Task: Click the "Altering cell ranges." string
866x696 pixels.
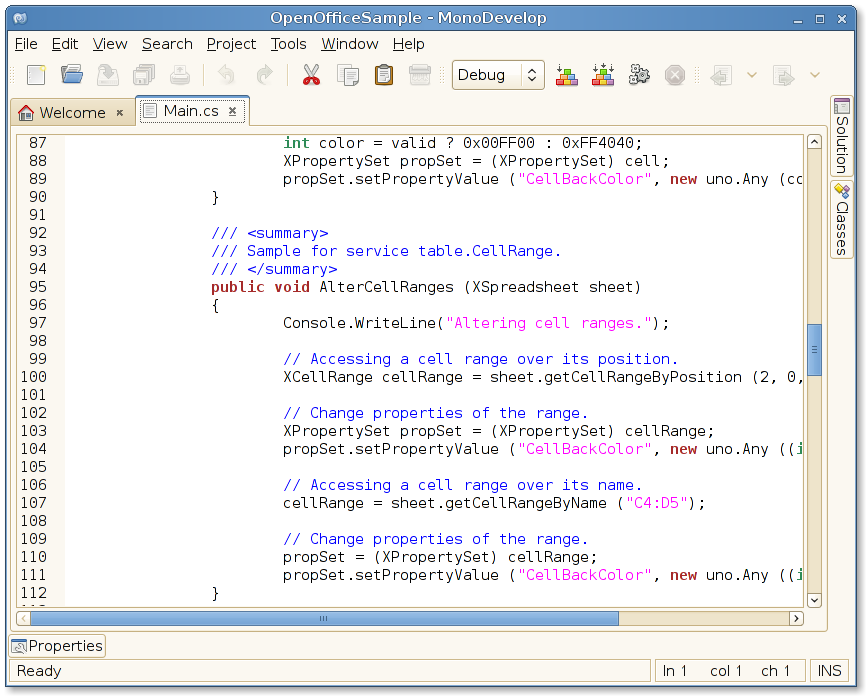Action: click(551, 323)
